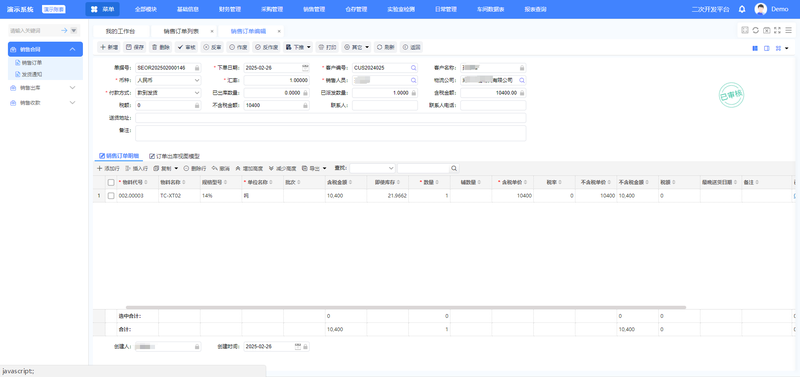Click the search icon in the 物流公司 field
The width and height of the screenshot is (800, 377).
coord(521,80)
